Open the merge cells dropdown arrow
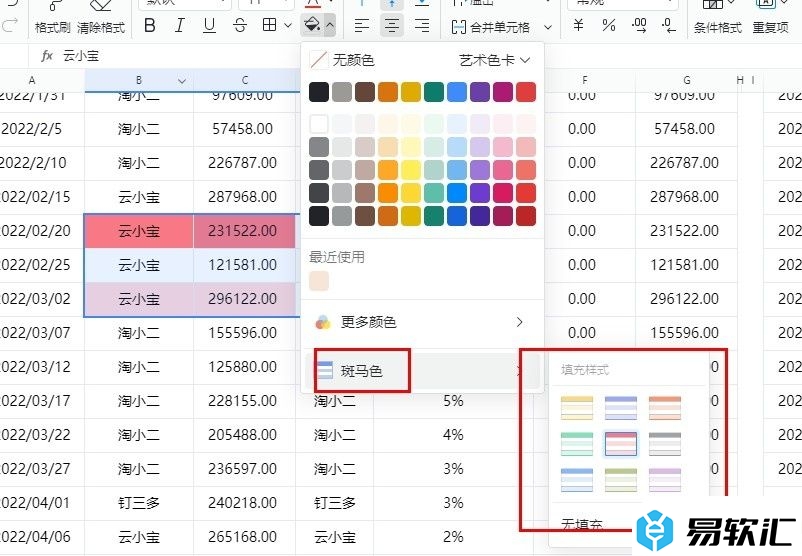The width and height of the screenshot is (802, 556). (x=548, y=27)
